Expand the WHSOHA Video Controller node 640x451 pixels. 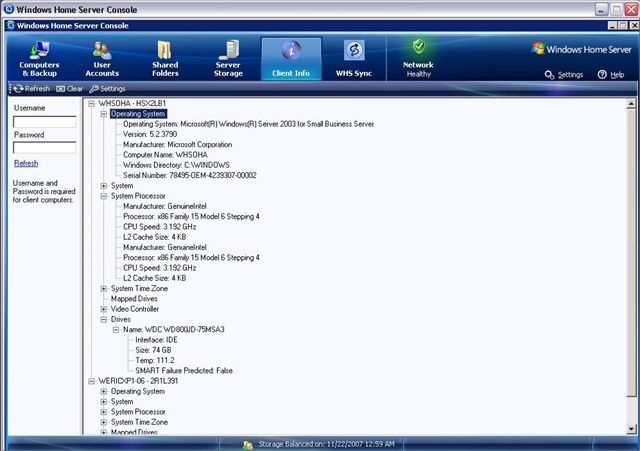[104, 309]
